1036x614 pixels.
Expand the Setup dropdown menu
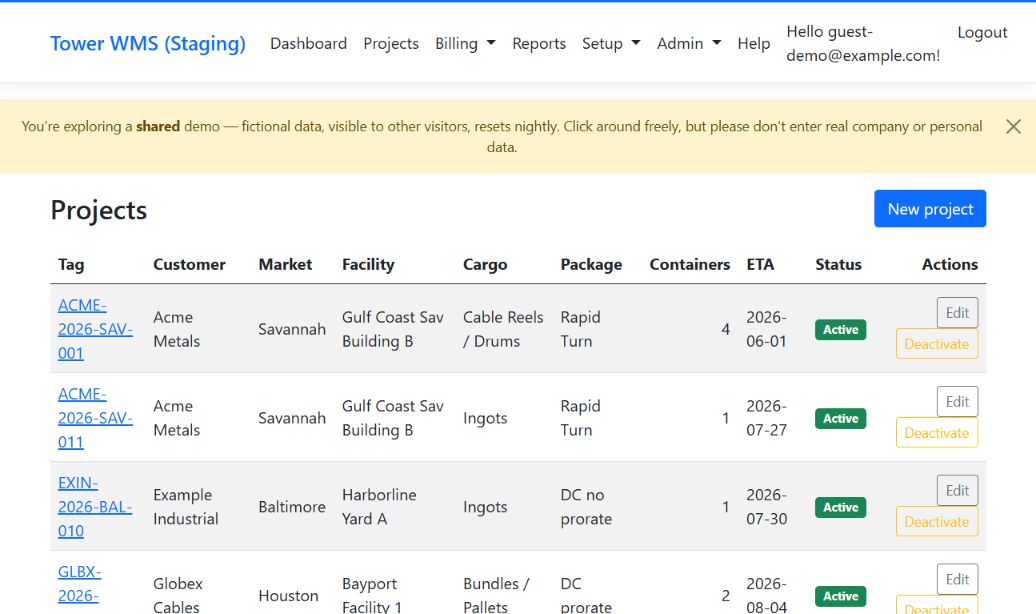pos(611,44)
